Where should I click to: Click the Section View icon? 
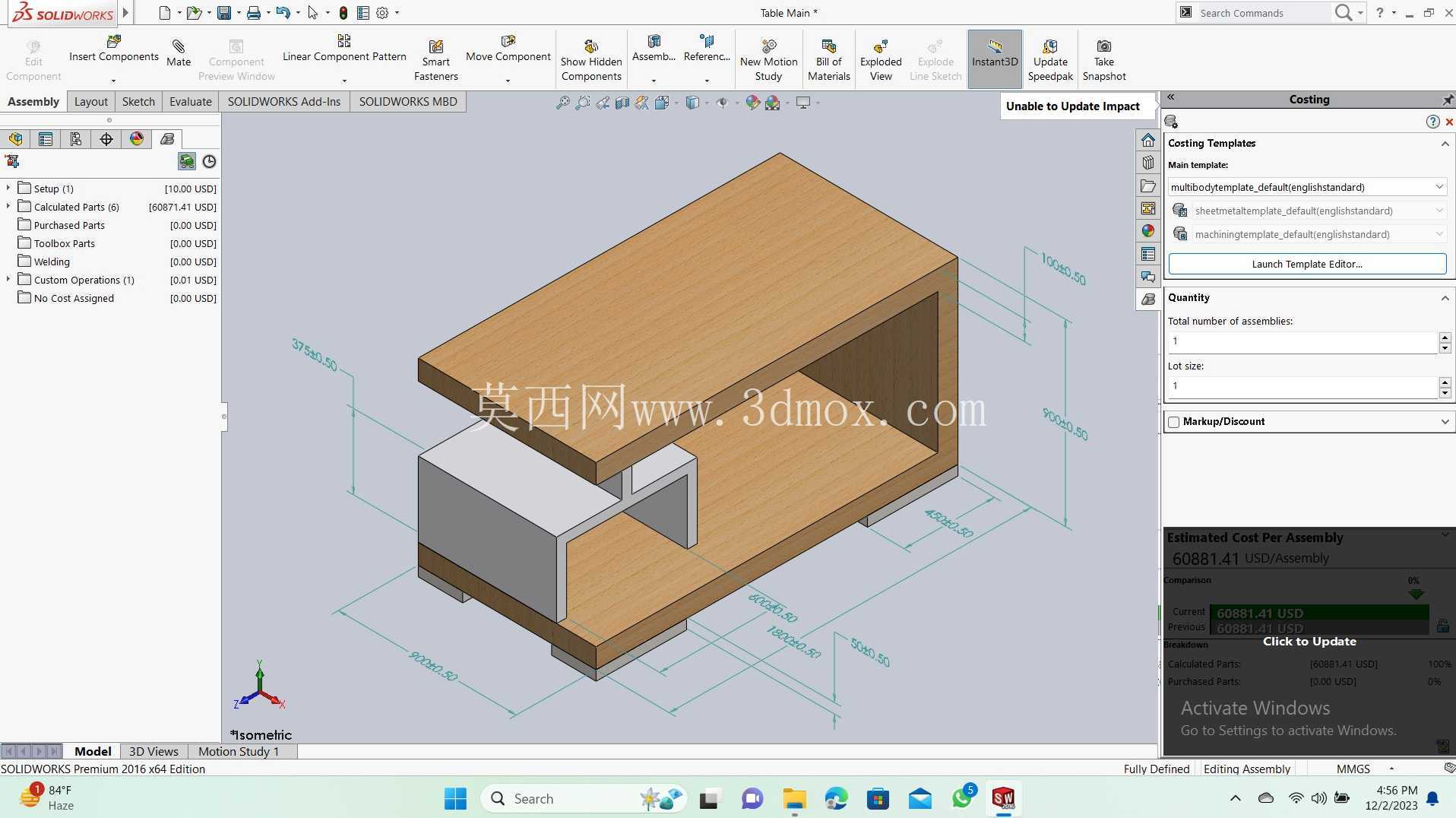(622, 103)
